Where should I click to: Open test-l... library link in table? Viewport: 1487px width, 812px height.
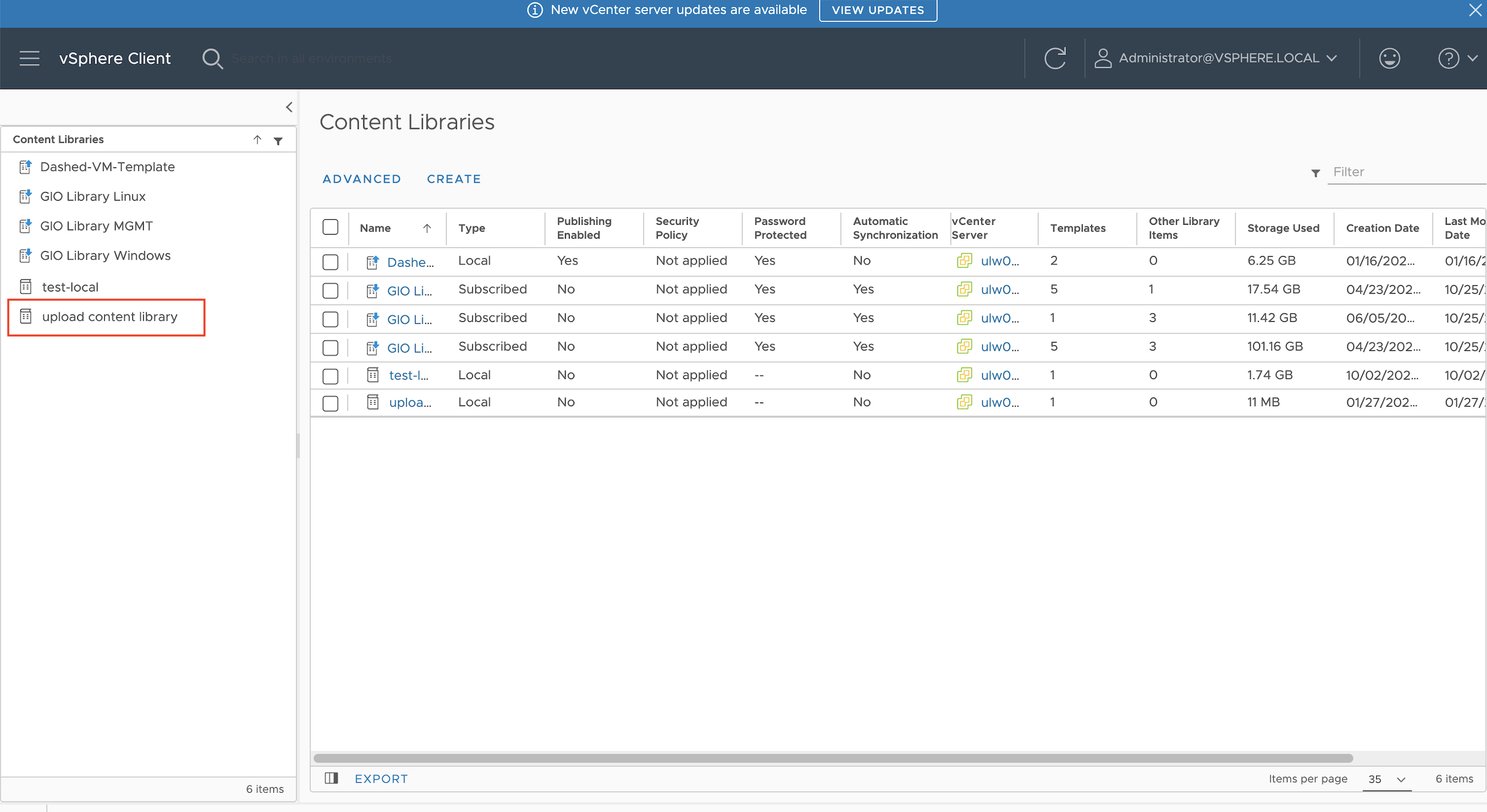tap(409, 375)
